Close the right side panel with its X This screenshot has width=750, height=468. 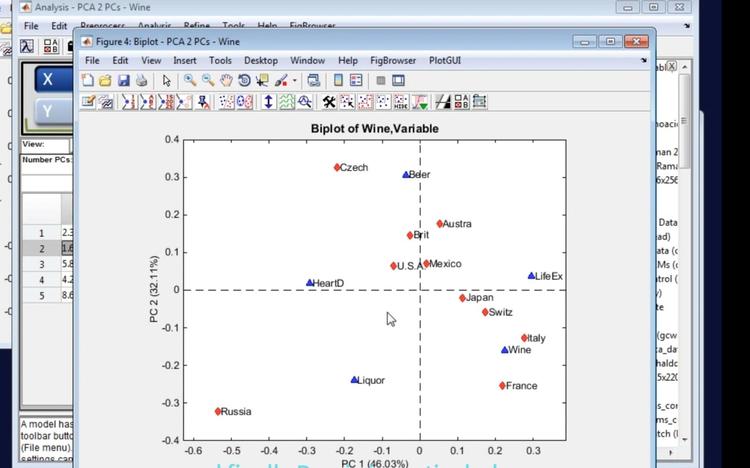pos(672,67)
